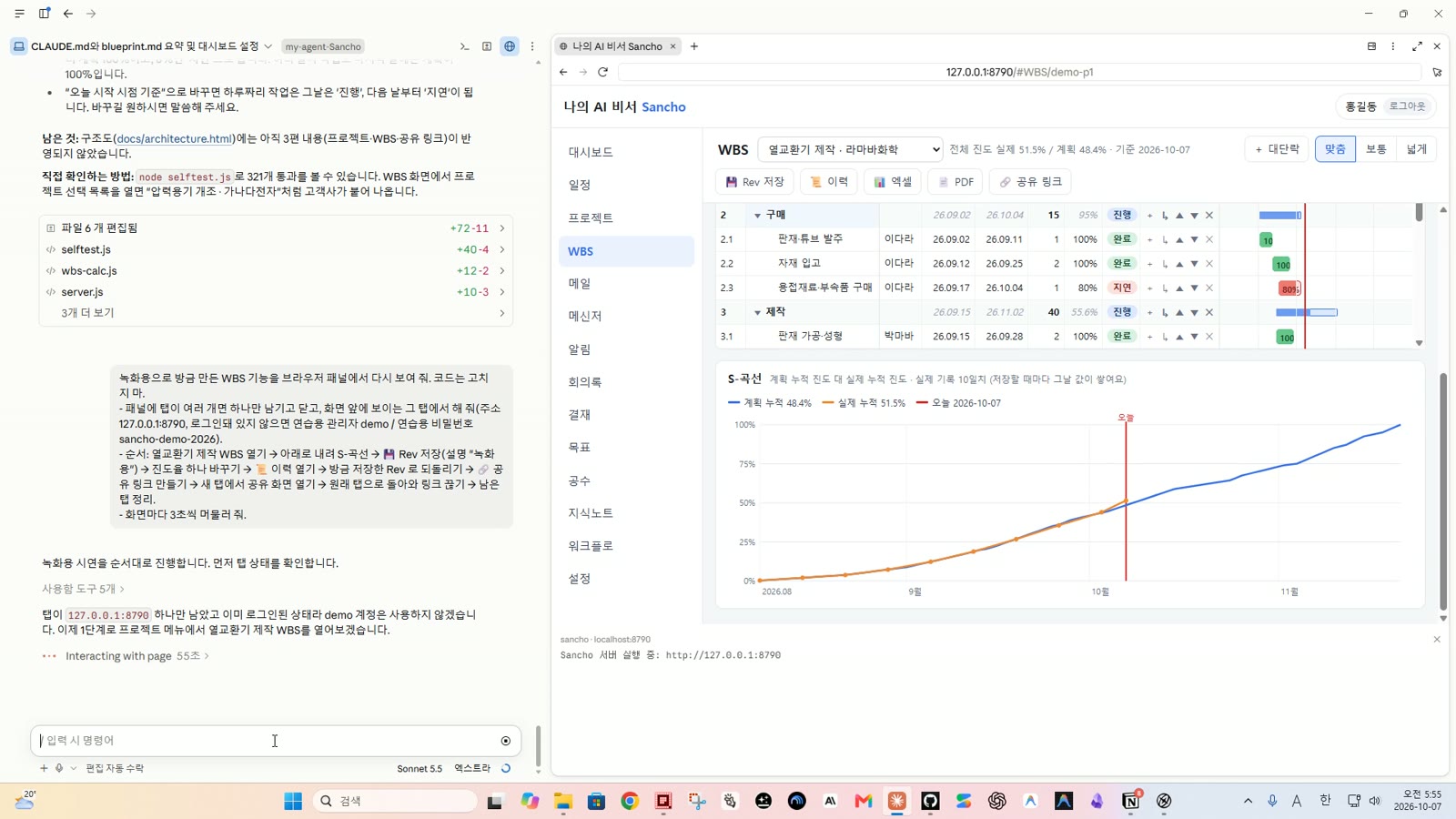Screen dimensions: 1456x819
Task: Go to 프로젝트 in the sidebar
Action: pyautogui.click(x=626, y=217)
